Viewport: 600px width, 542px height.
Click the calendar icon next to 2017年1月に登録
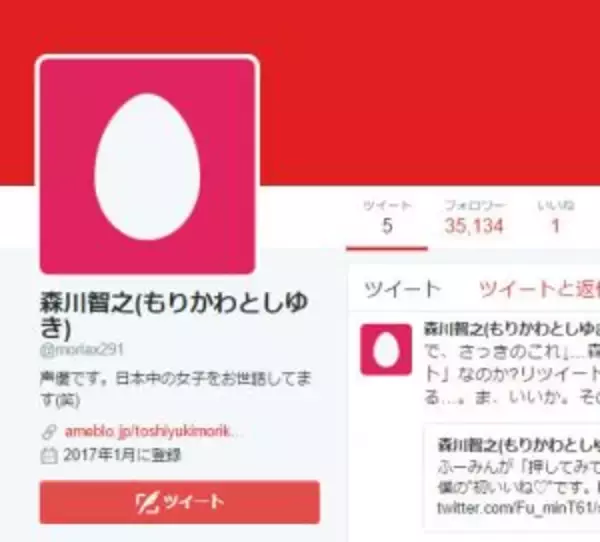point(49,455)
